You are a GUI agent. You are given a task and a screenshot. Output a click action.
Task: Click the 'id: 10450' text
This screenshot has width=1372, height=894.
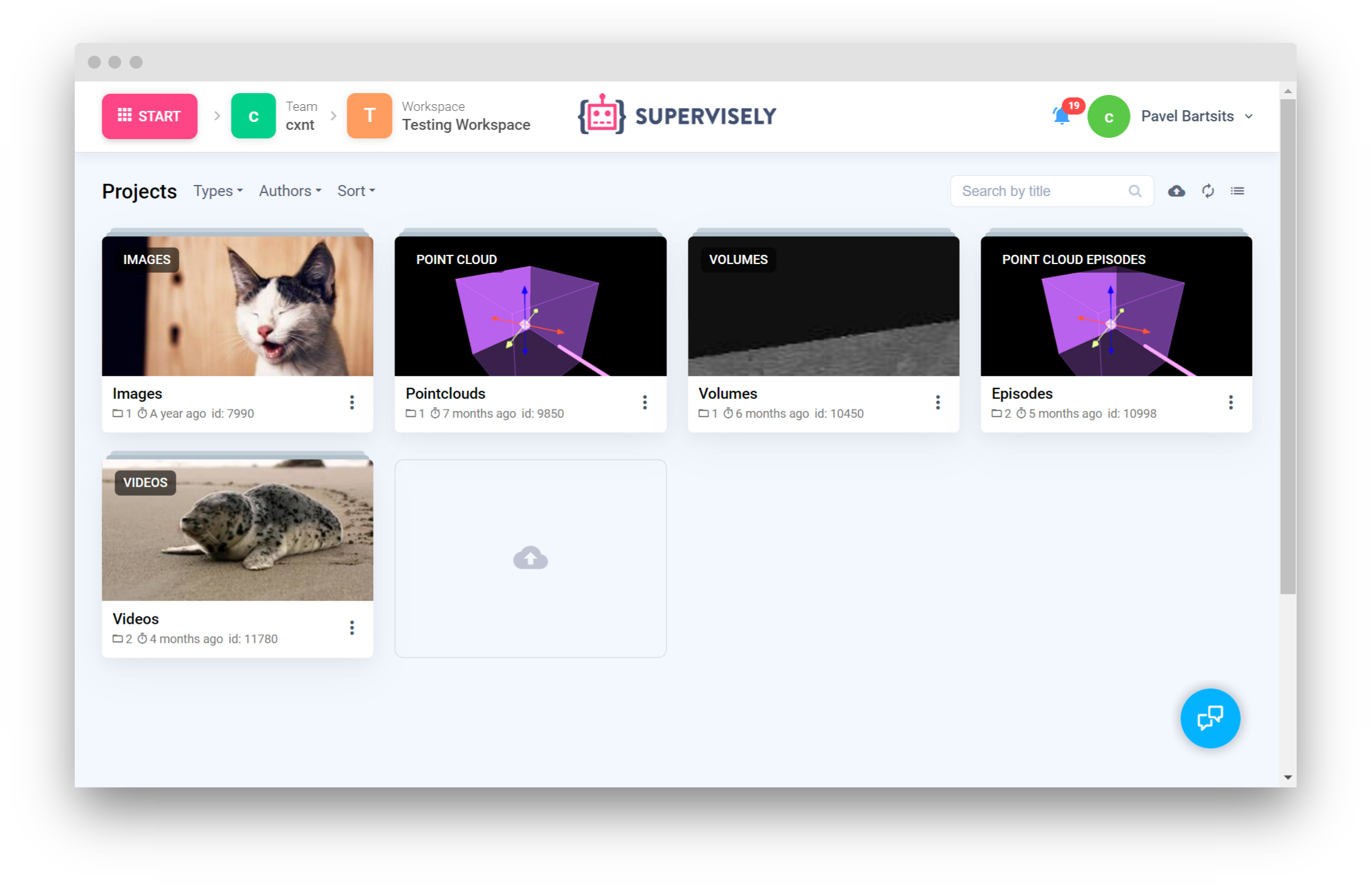839,414
